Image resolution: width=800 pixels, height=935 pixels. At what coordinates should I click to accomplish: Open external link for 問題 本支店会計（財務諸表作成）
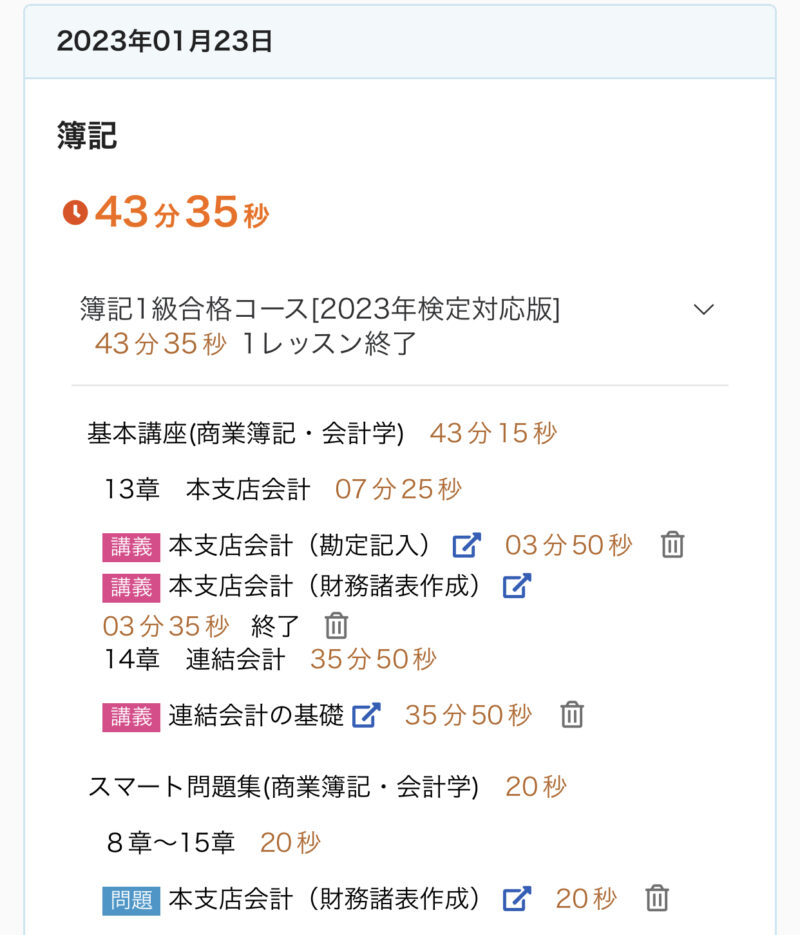click(516, 898)
